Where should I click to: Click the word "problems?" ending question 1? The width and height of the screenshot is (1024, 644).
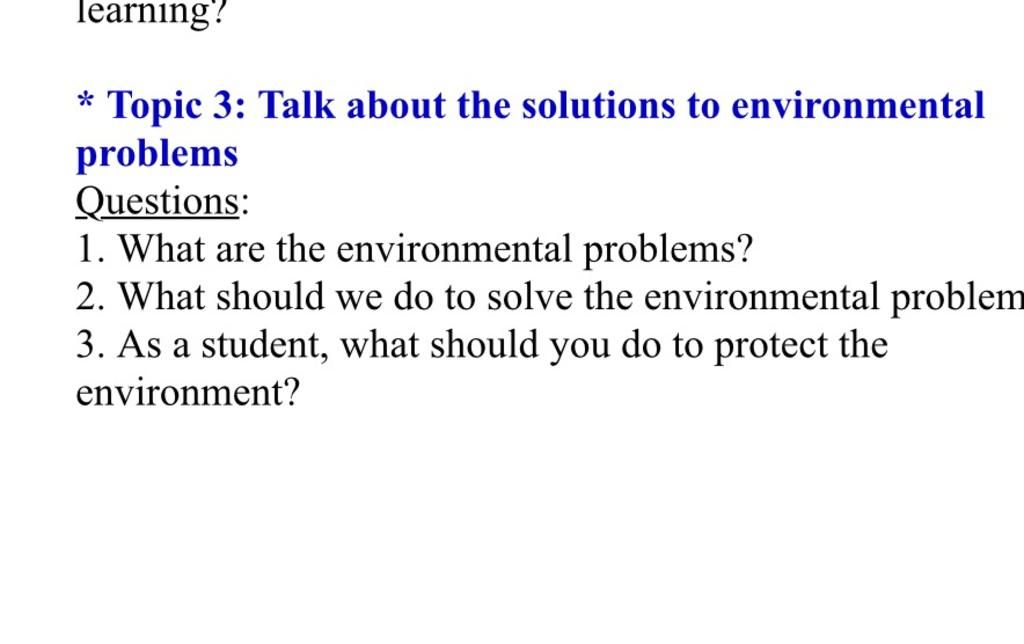point(668,250)
